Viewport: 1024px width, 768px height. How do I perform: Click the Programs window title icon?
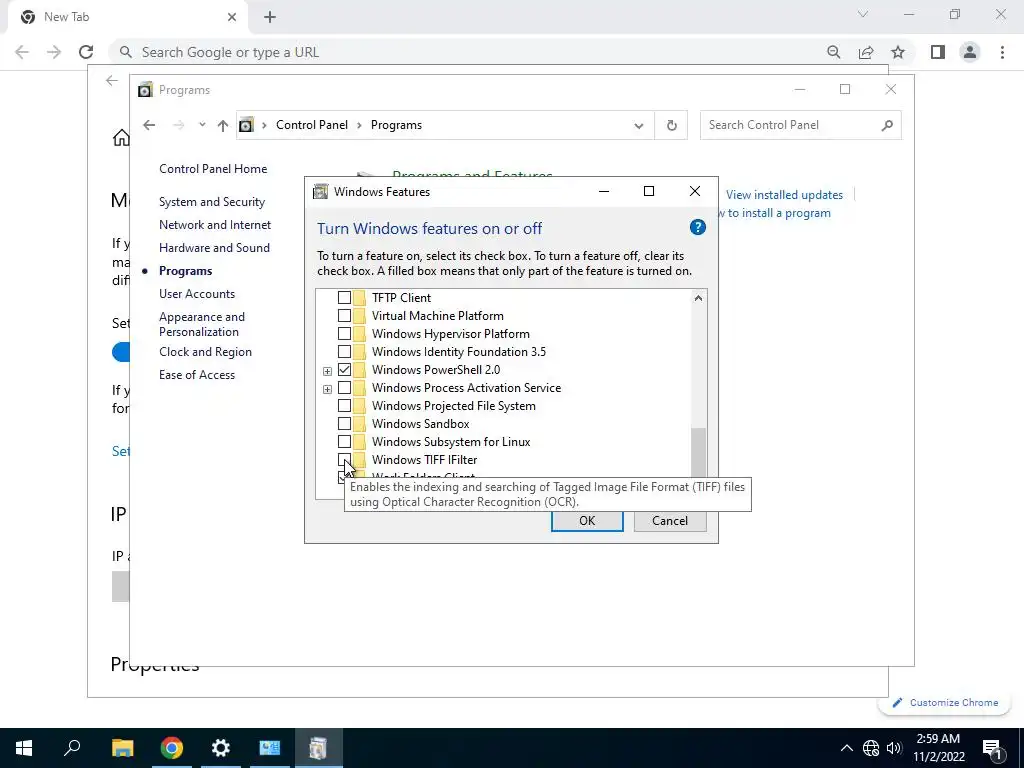tap(145, 89)
